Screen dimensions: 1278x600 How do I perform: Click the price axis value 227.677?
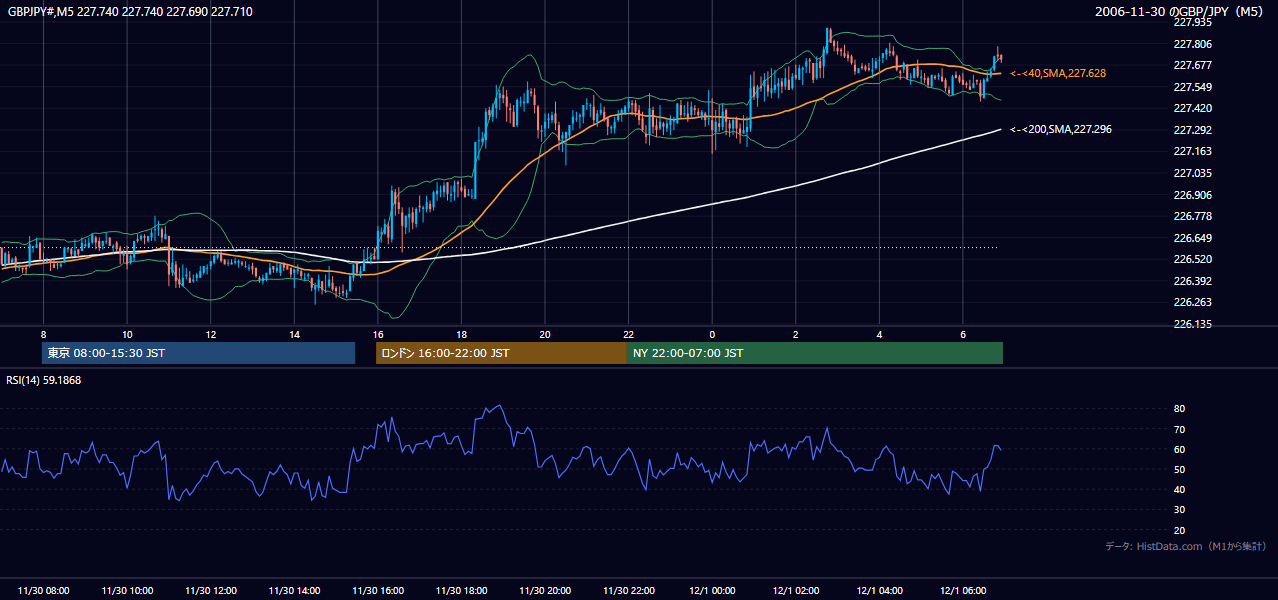(1192, 65)
